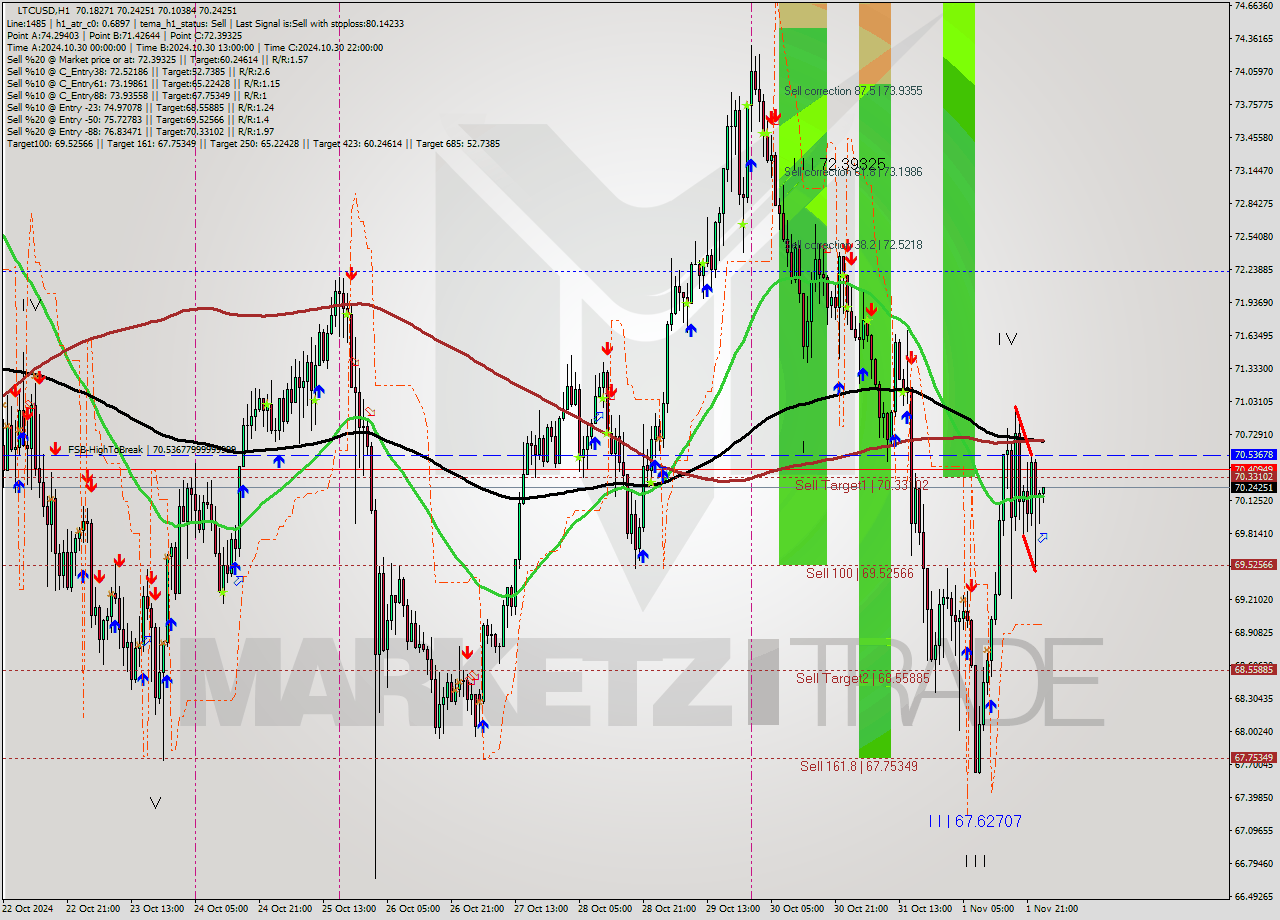Click the '22 Oct 2024' time axis label
The width and height of the screenshot is (1280, 920).
(x=28, y=909)
